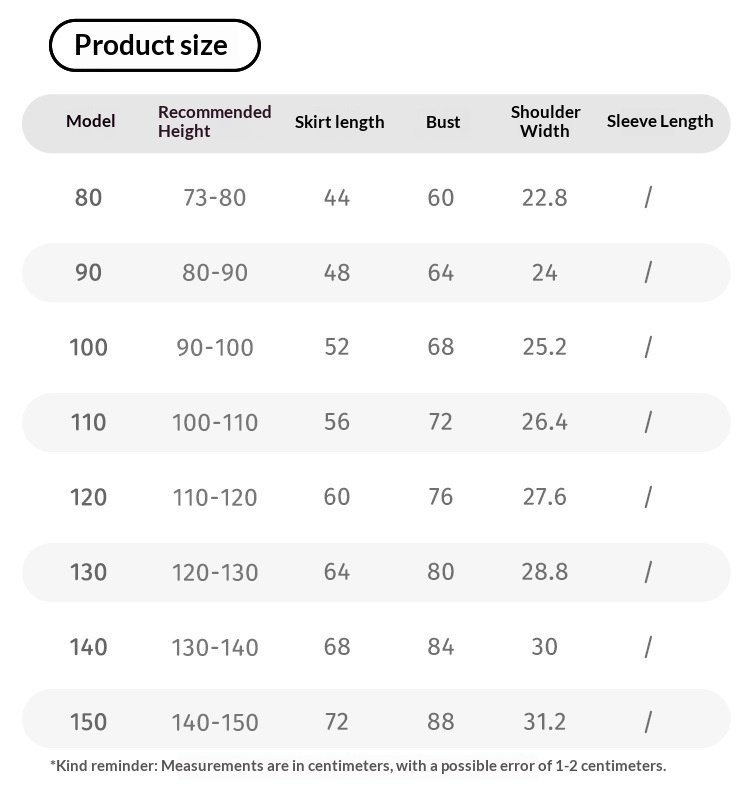The height and width of the screenshot is (788, 750).
Task: Select the Skirt length column header
Action: point(339,122)
